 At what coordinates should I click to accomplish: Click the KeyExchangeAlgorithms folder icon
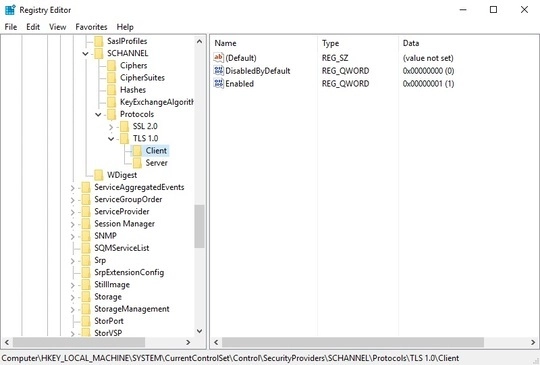(x=112, y=102)
